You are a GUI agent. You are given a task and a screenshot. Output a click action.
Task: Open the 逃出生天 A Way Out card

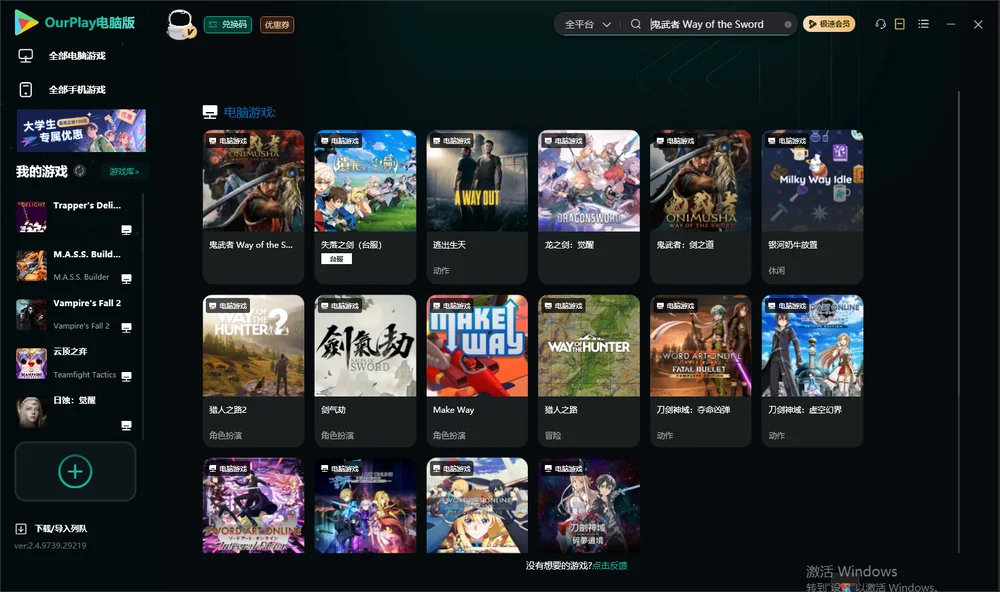click(x=477, y=207)
